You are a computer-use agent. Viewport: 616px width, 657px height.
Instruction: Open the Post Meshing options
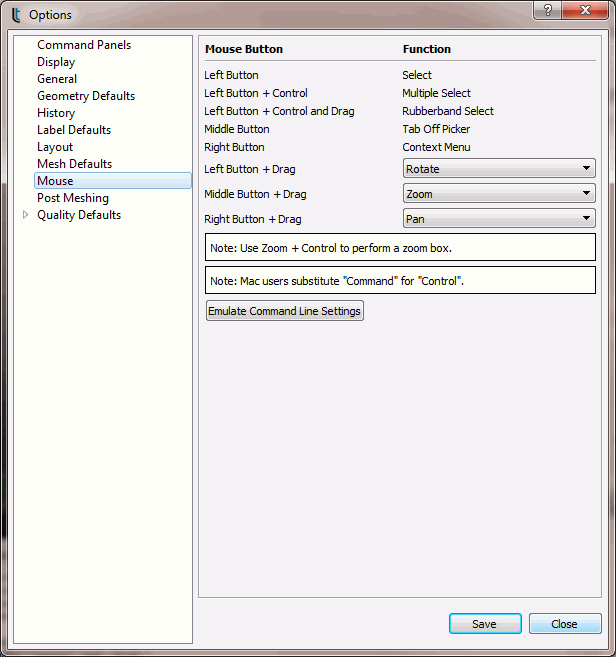pos(73,198)
